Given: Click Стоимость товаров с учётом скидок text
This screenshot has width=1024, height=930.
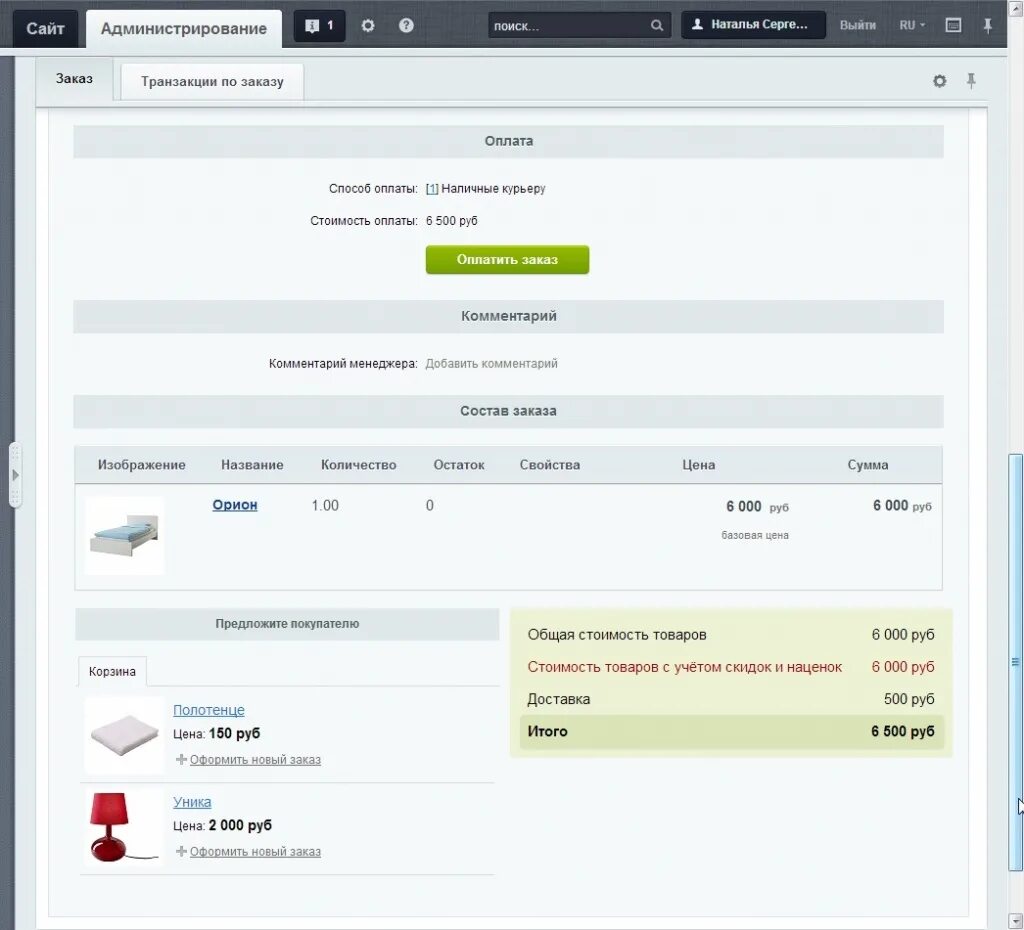Looking at the screenshot, I should coord(684,667).
